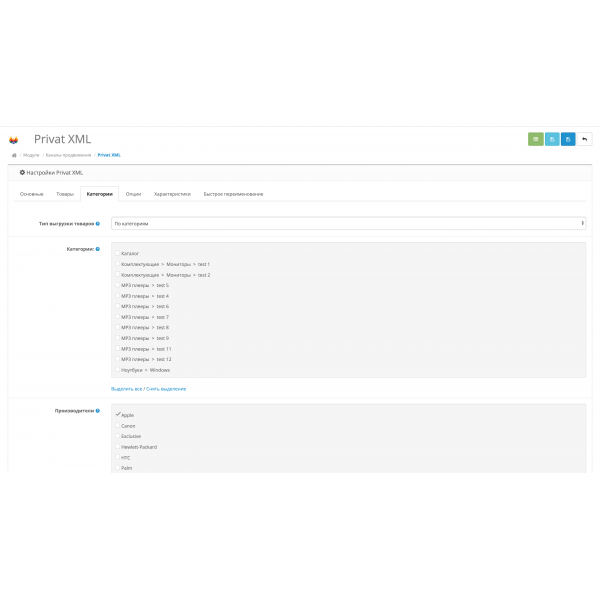Viewport: 600px width, 600px height.
Task: Open the Быстрое переименование tab
Action: click(x=233, y=194)
